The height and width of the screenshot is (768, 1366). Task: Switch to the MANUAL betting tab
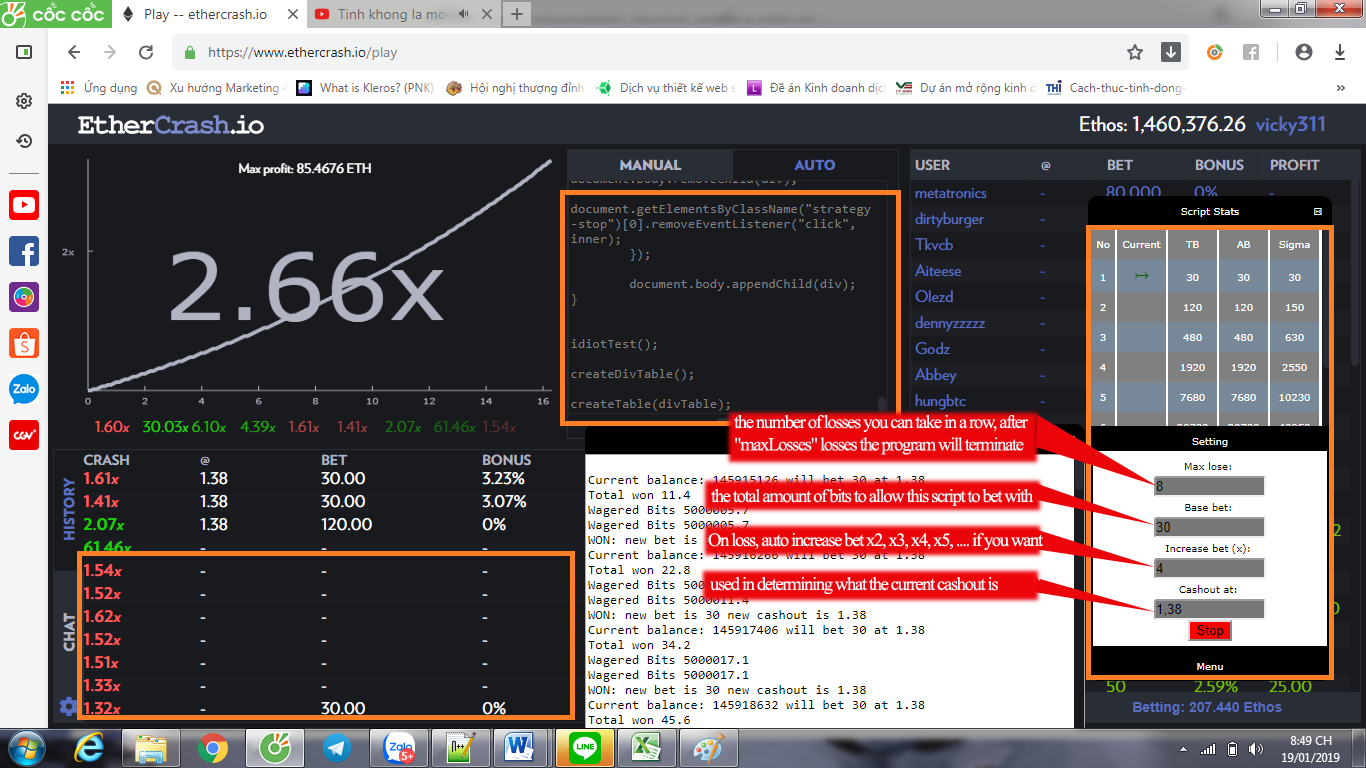(650, 165)
